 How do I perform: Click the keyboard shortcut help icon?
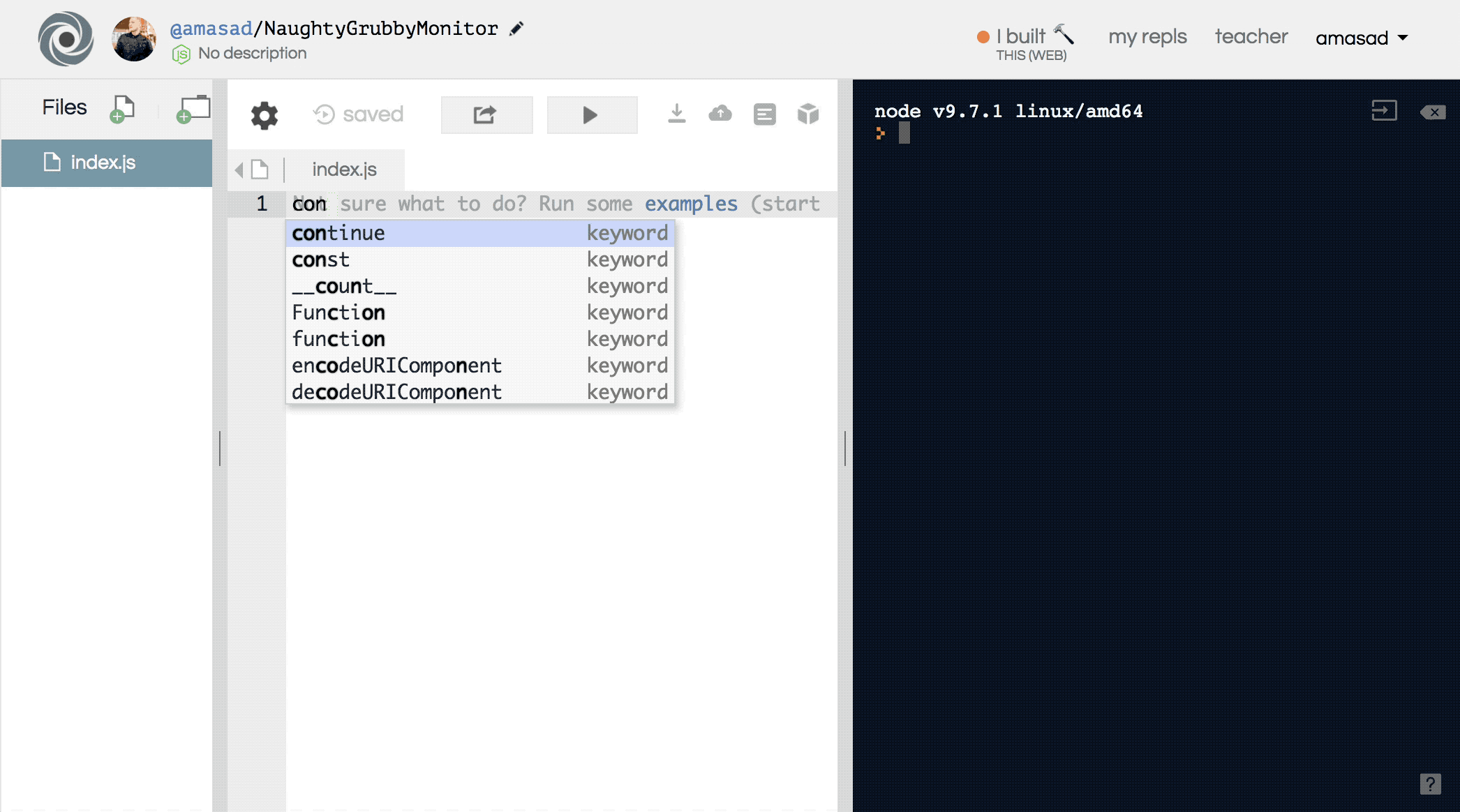(x=1430, y=783)
